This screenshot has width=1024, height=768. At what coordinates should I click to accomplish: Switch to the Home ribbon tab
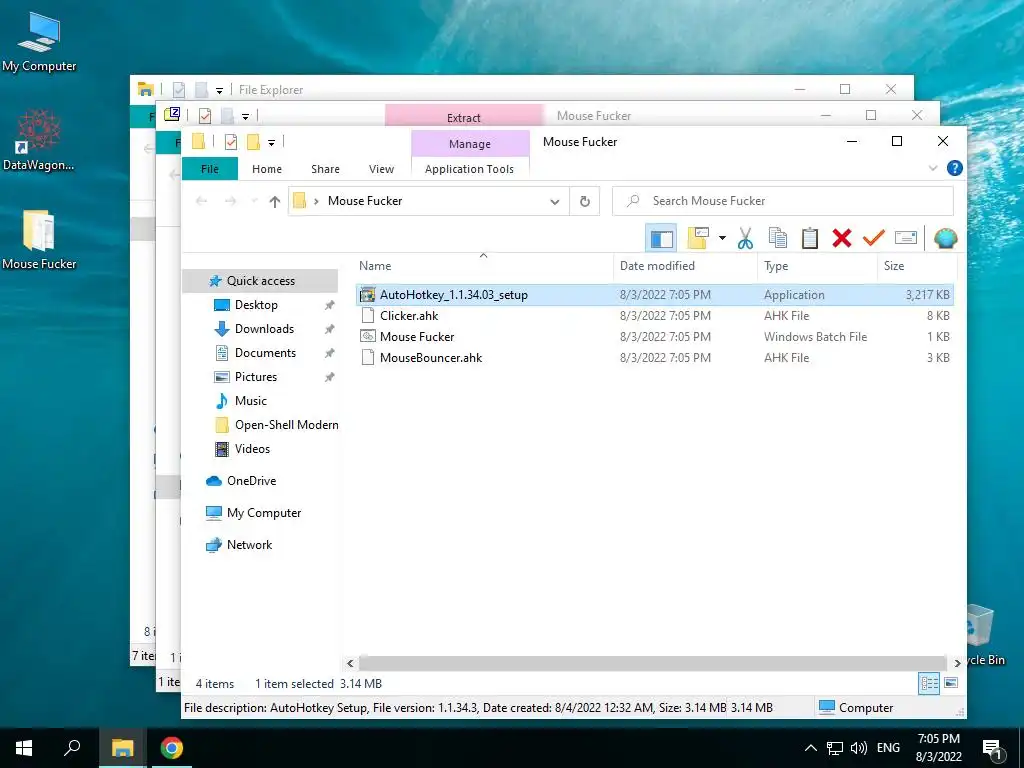pyautogui.click(x=267, y=169)
